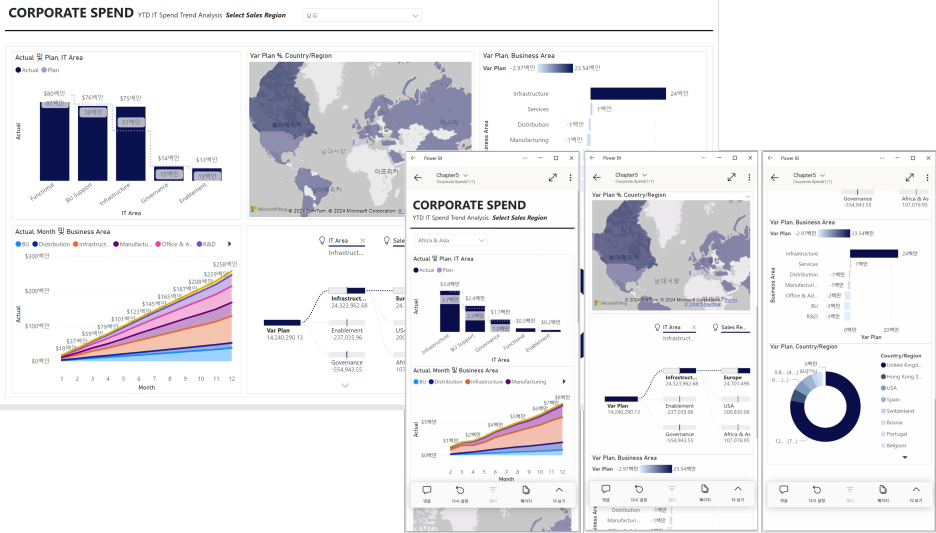936x533 pixels.
Task: Go back via header arrow in middle window
Action: point(597,177)
